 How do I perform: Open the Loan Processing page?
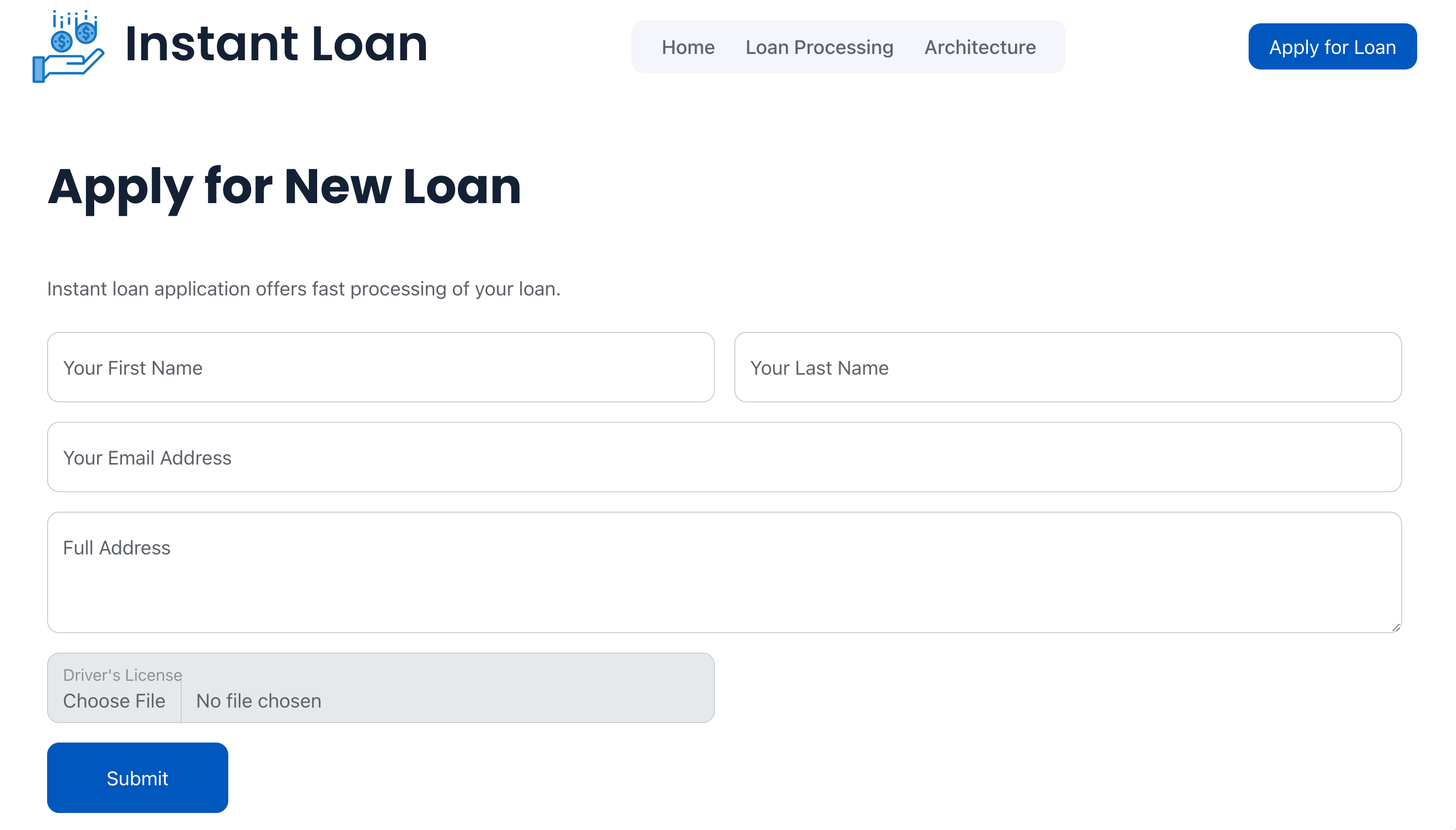click(x=819, y=47)
